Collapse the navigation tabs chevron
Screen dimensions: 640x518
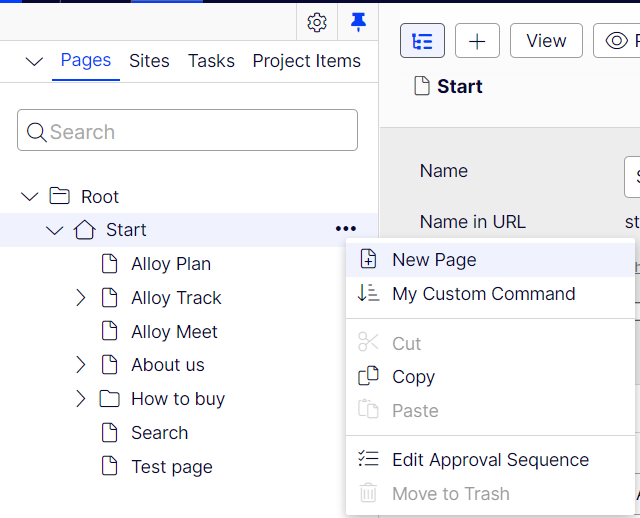click(34, 62)
